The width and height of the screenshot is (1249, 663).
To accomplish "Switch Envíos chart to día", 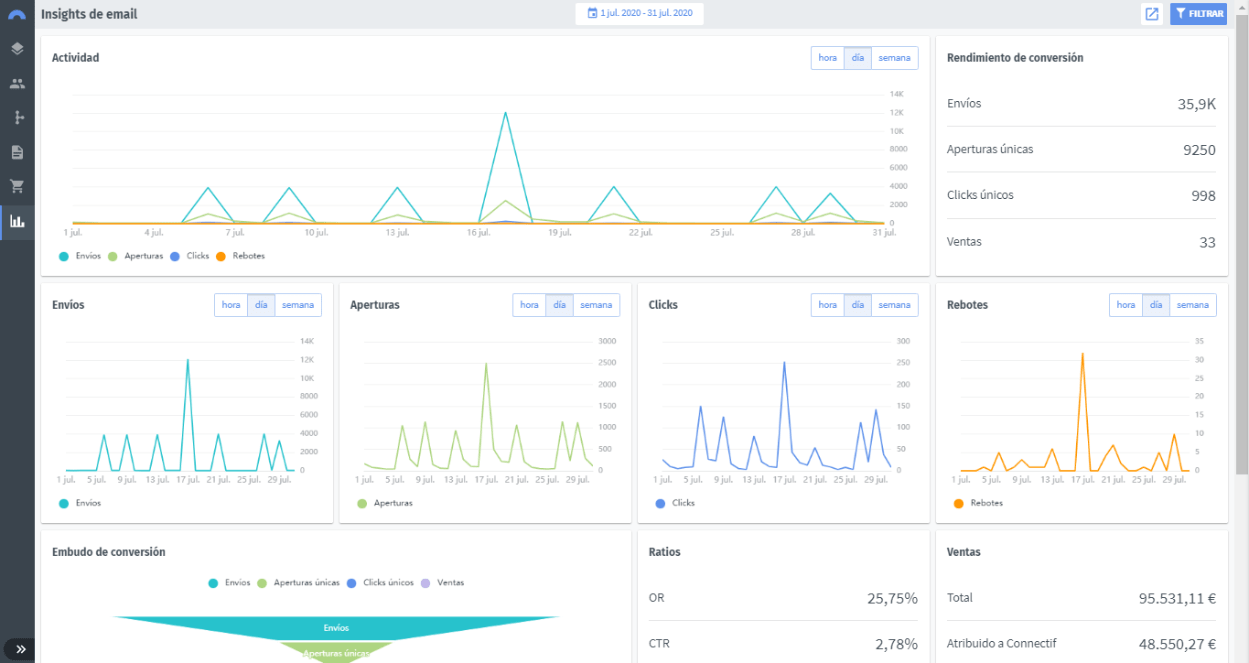I will click(x=261, y=305).
